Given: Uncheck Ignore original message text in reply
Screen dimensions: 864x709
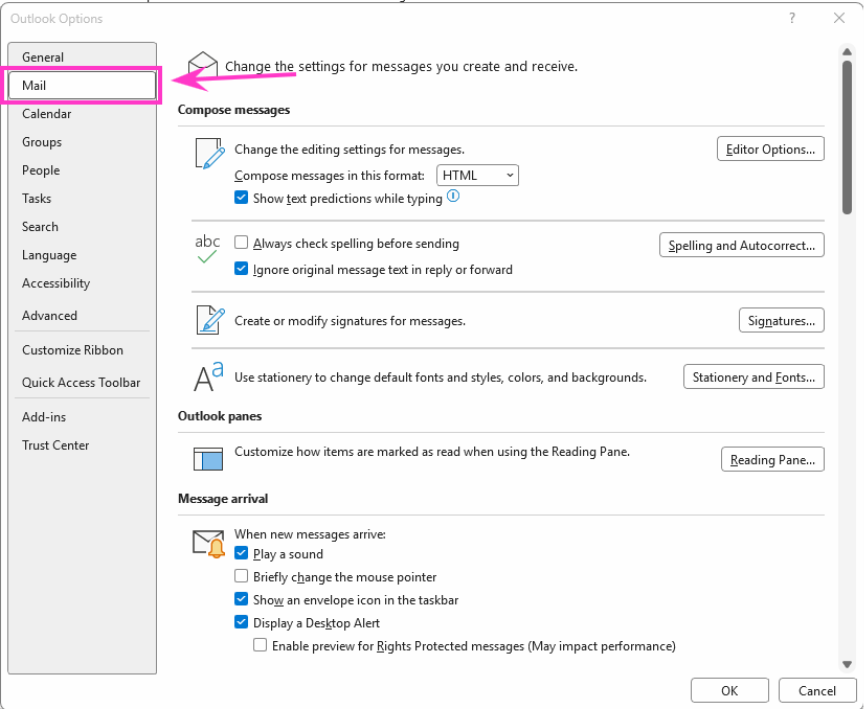Looking at the screenshot, I should click(x=241, y=268).
